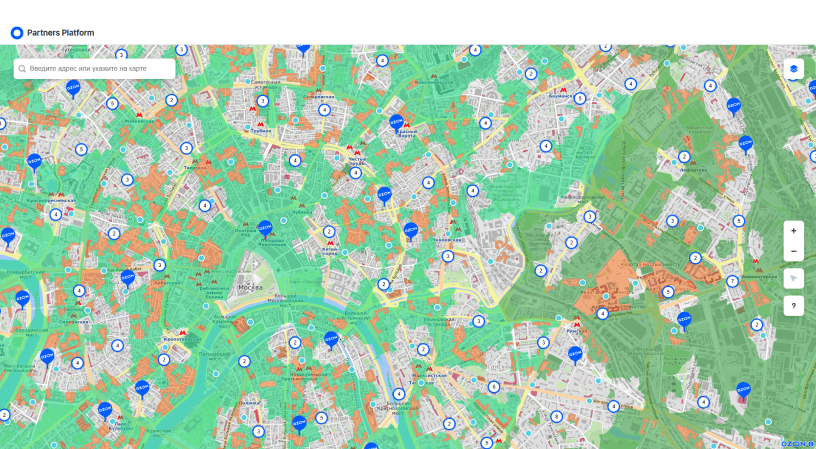Click the Трубная metro station label
The height and width of the screenshot is (449, 816).
pyautogui.click(x=261, y=131)
